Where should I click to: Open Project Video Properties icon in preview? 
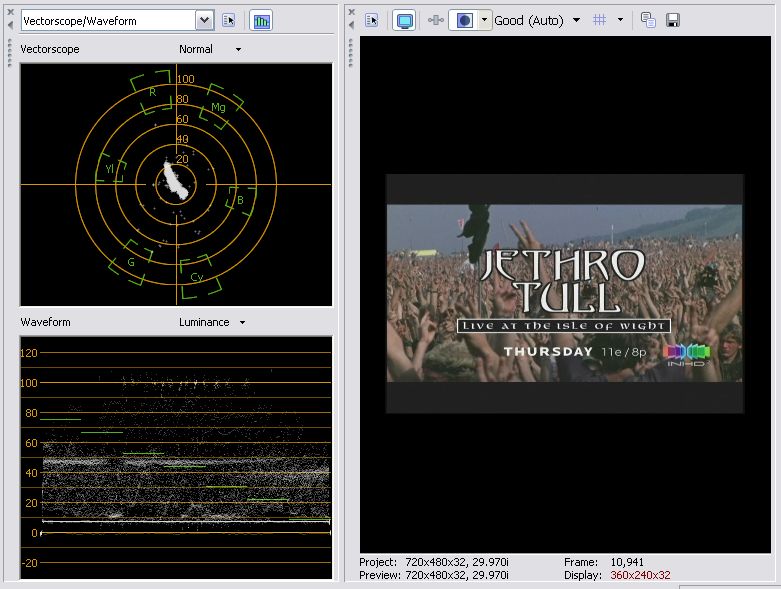pyautogui.click(x=372, y=20)
